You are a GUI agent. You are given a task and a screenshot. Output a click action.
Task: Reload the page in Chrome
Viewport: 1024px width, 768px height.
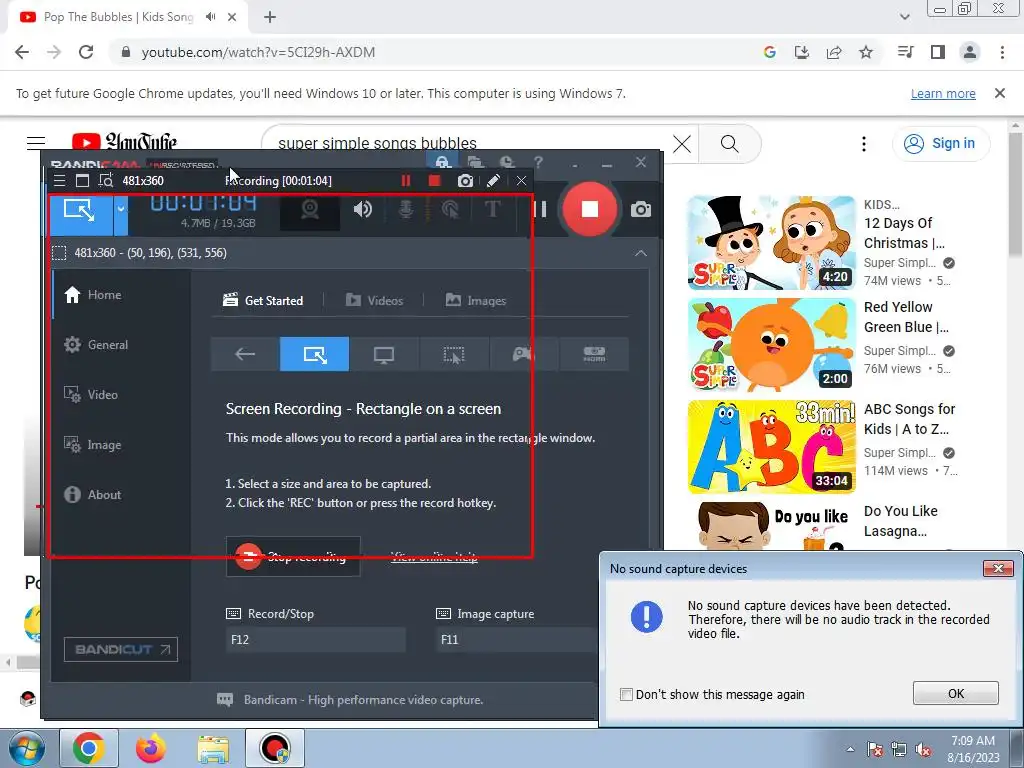(x=86, y=52)
